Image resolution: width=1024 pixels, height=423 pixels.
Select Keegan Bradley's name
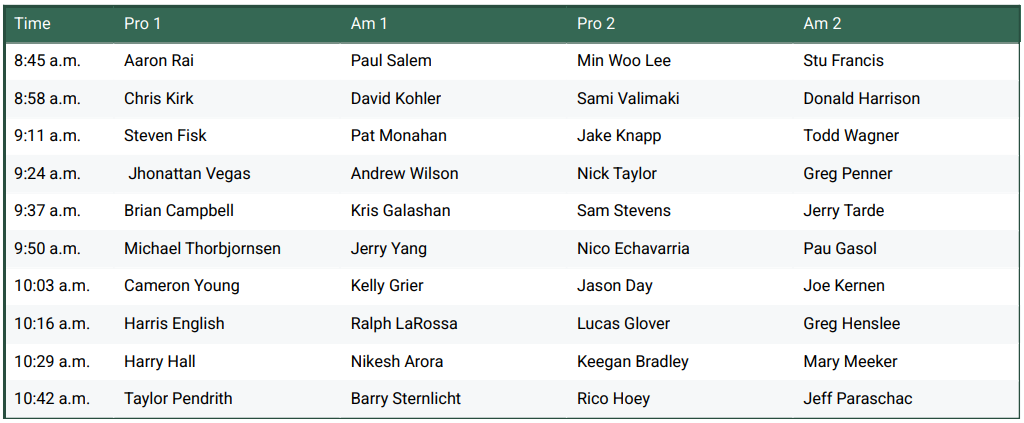pos(632,361)
